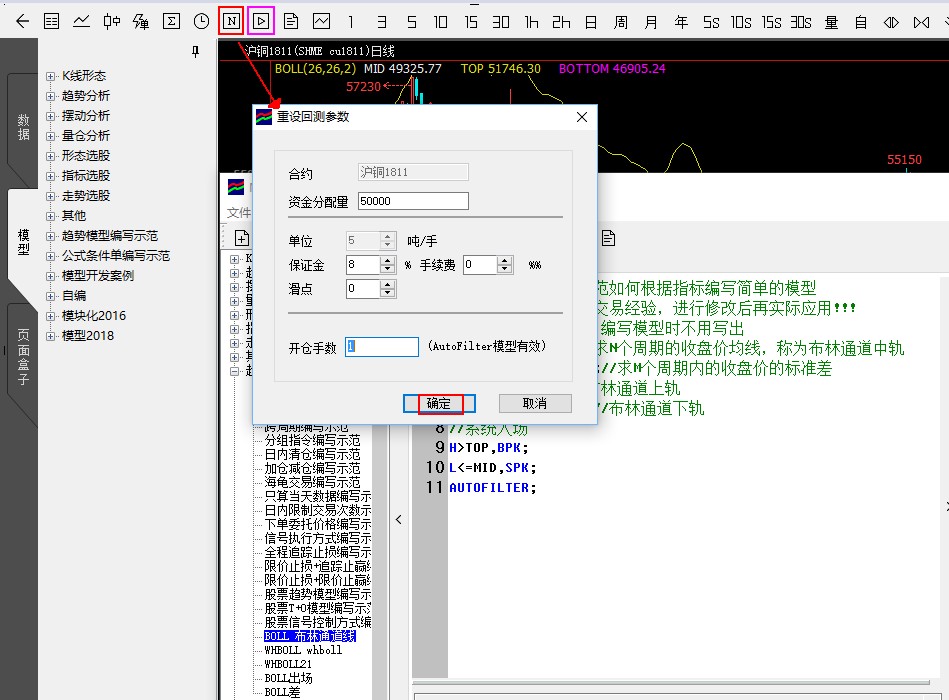Click the pin icon on the side panel

click(196, 52)
